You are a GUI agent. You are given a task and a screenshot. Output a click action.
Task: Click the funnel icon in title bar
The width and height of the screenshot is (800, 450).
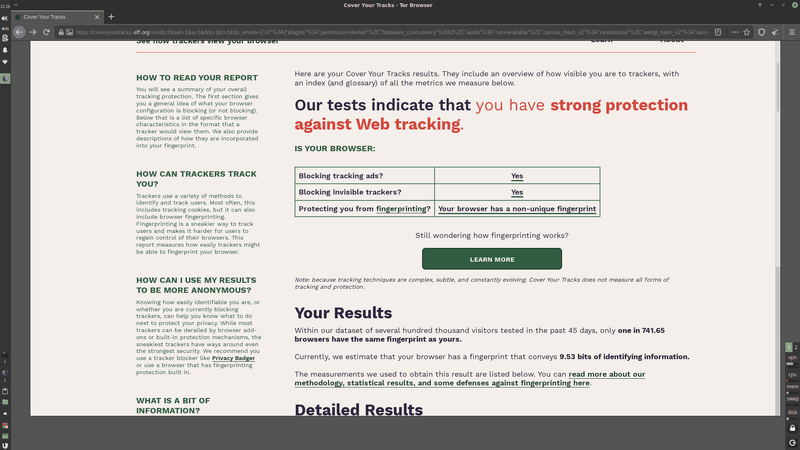click(760, 5)
